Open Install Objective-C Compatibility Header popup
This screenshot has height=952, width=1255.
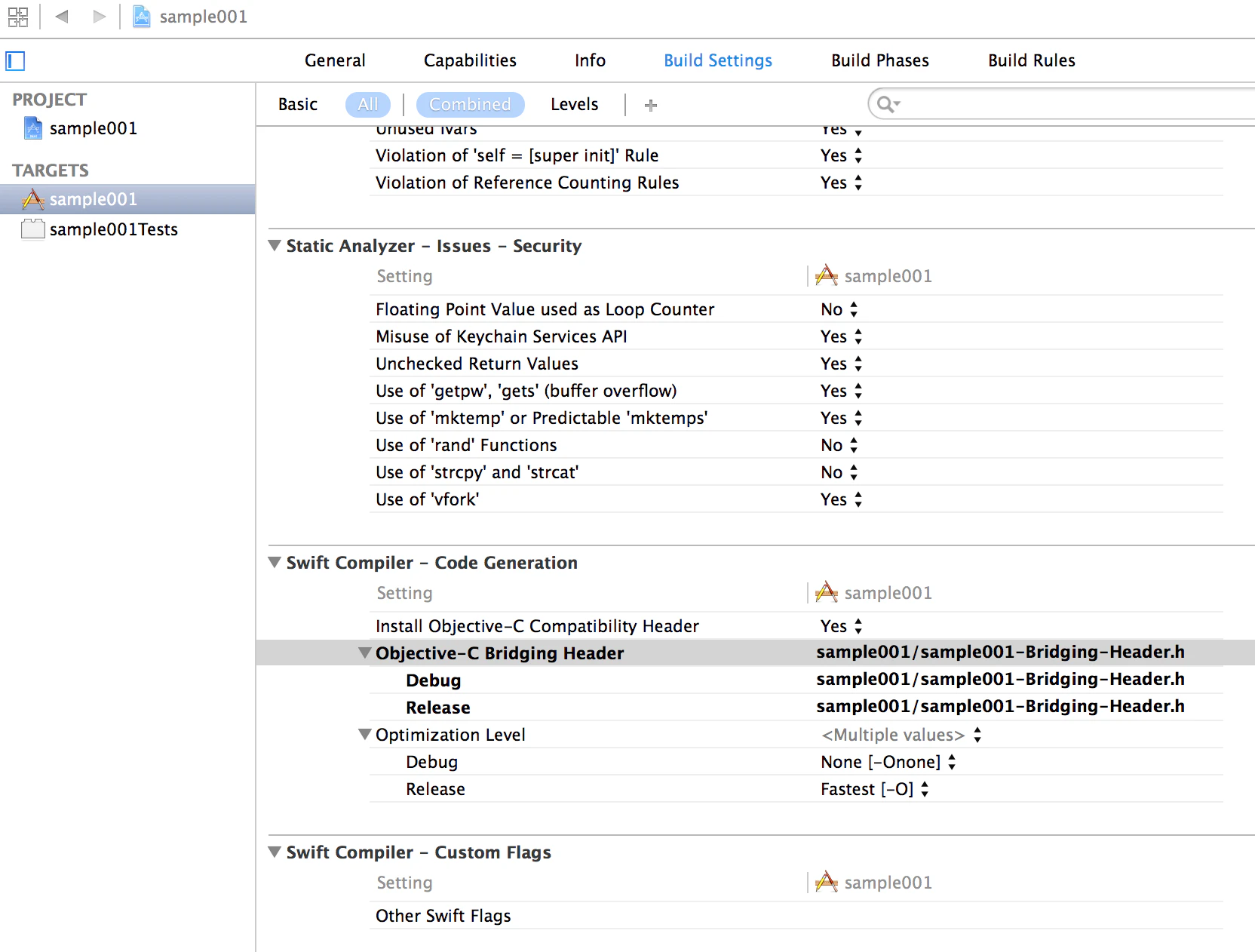(842, 626)
